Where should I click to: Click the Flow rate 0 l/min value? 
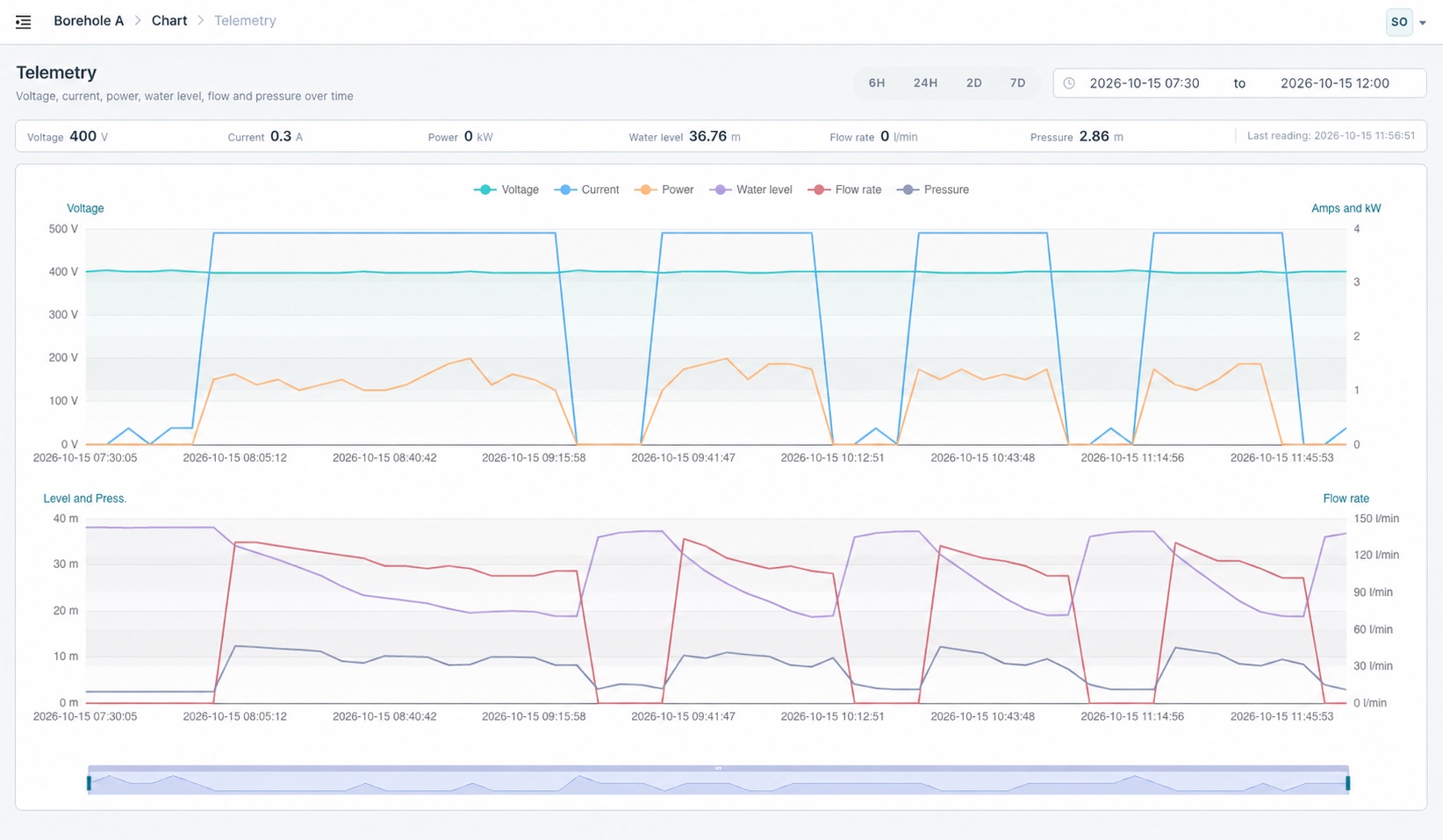(x=874, y=137)
